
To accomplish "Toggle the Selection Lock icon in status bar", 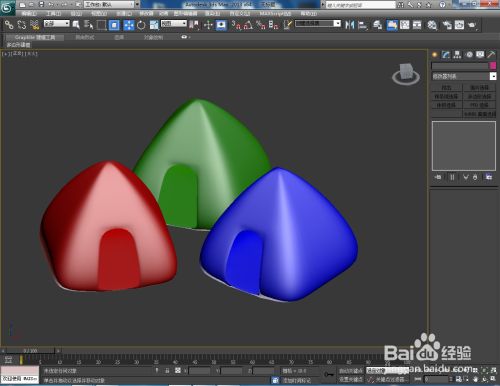I will [x=167, y=370].
